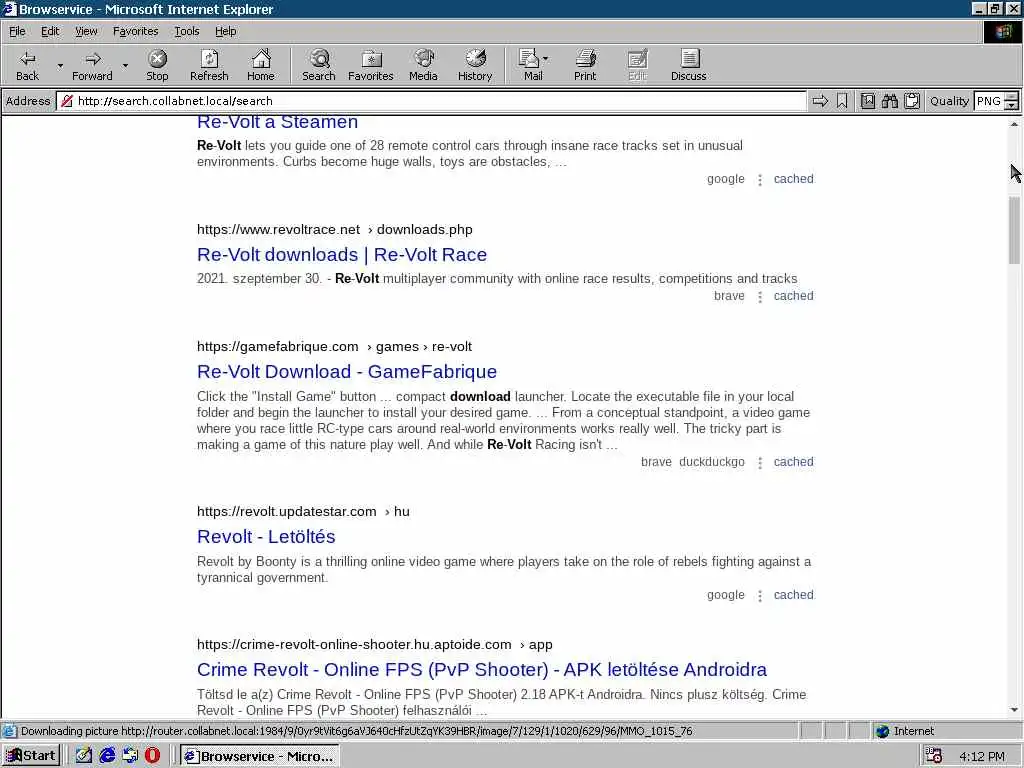Click inside the Address URL field
Screen dimensions: 1024x768
coord(431,101)
